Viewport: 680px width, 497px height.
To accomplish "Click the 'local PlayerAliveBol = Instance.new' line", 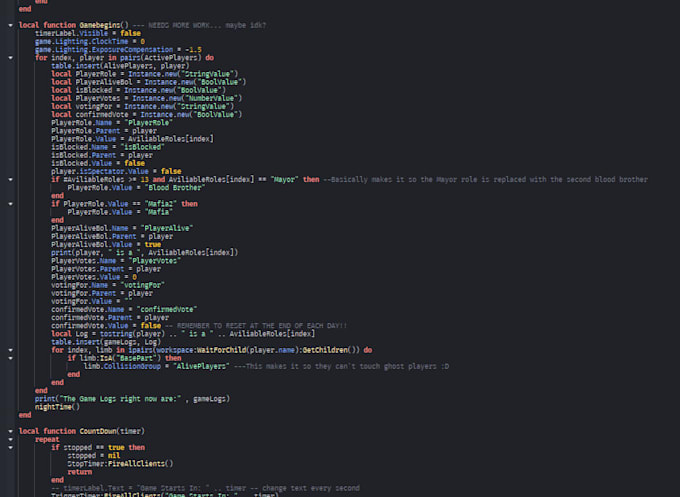I will coord(148,82).
